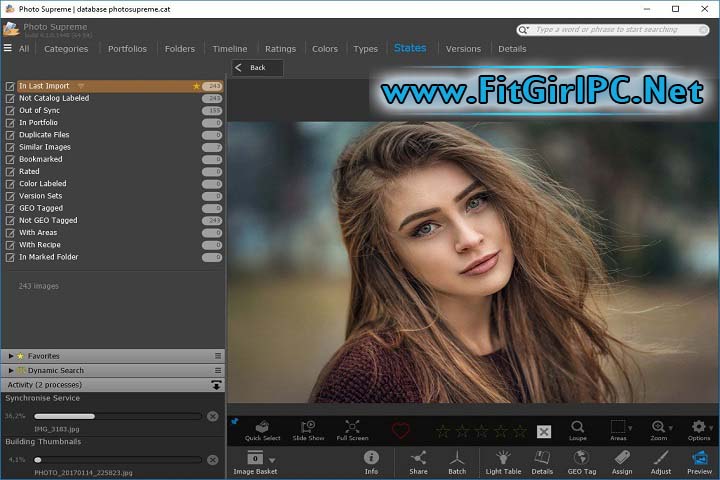This screenshot has width=720, height=480.
Task: Open the Batch processing tool
Action: pyautogui.click(x=457, y=459)
